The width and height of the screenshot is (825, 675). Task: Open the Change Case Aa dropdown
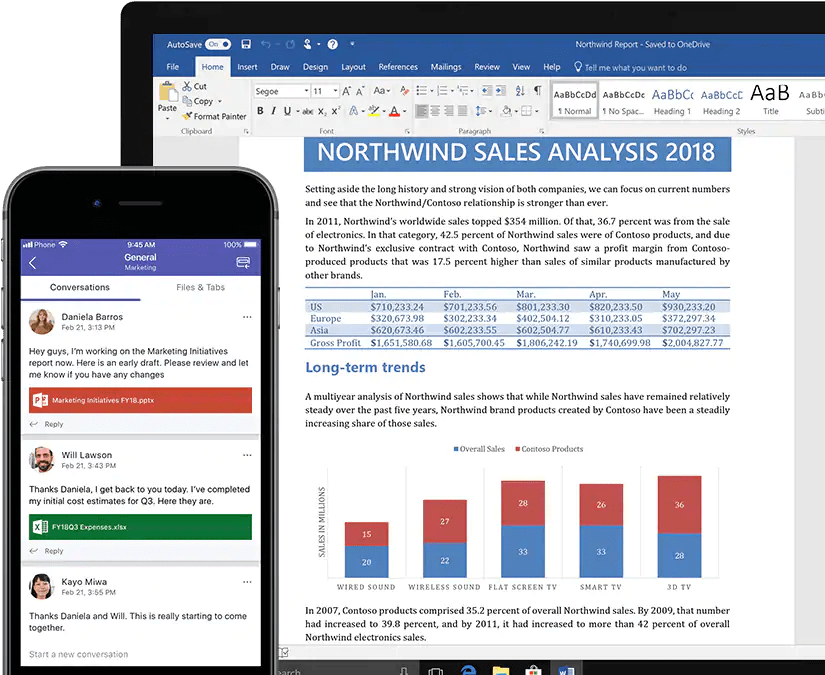[381, 91]
